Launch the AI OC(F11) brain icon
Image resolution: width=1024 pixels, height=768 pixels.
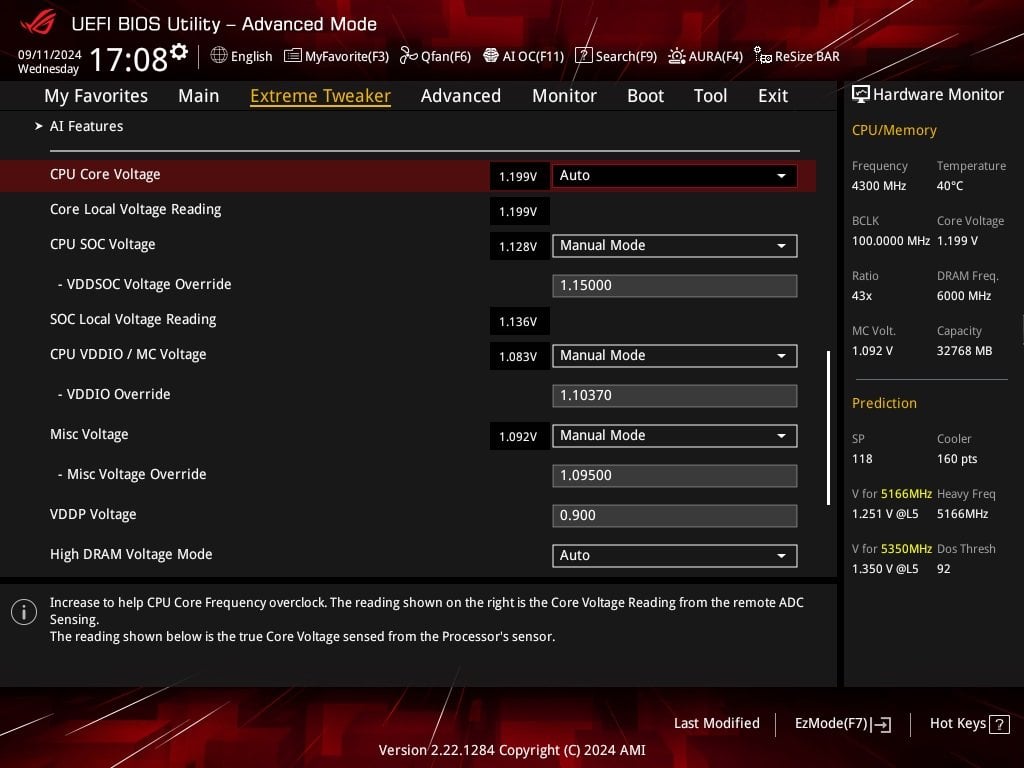pyautogui.click(x=491, y=56)
